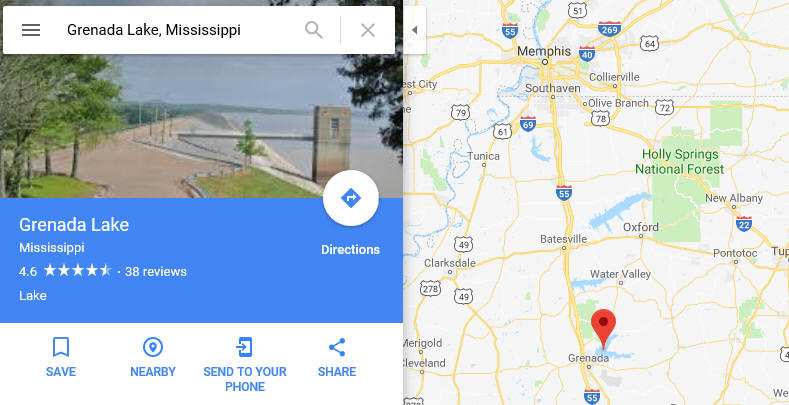Image resolution: width=789 pixels, height=405 pixels.
Task: Collapse the side panel arrow
Action: tap(415, 30)
